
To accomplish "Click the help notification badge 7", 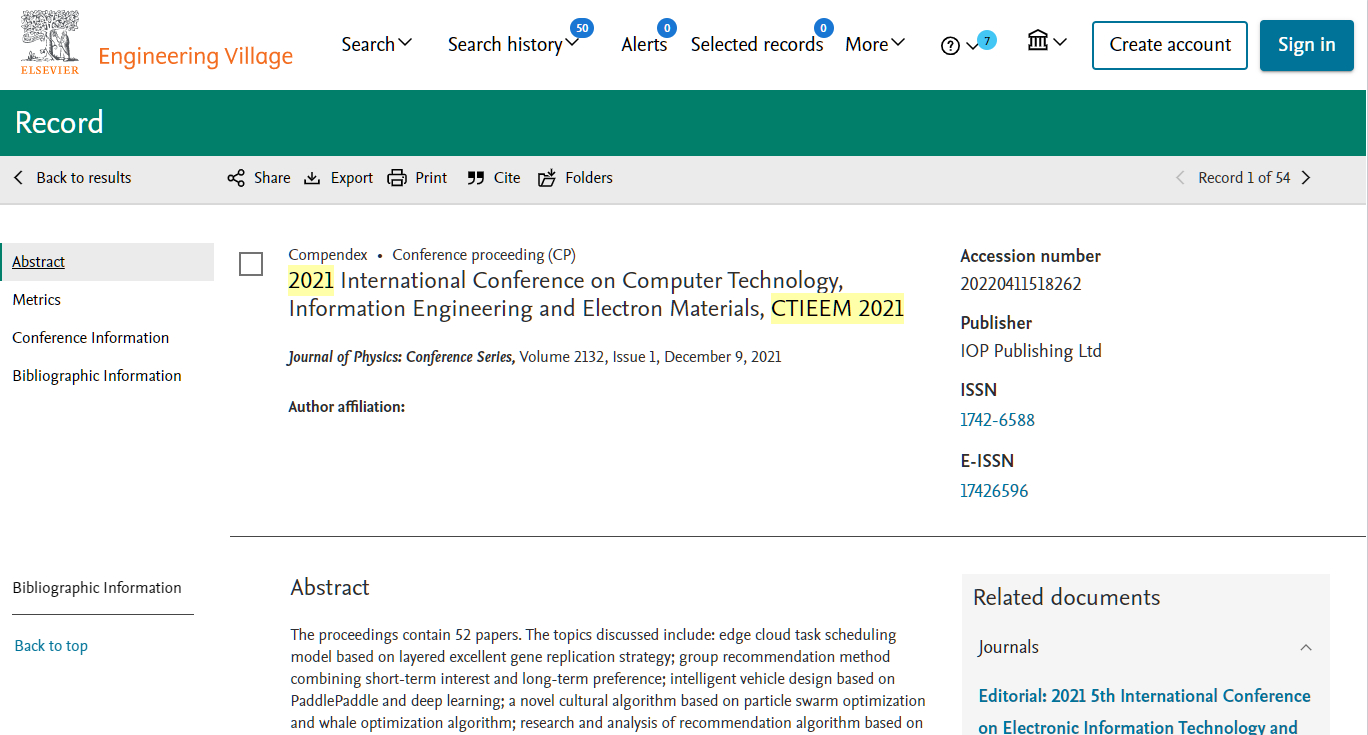I will (x=987, y=40).
